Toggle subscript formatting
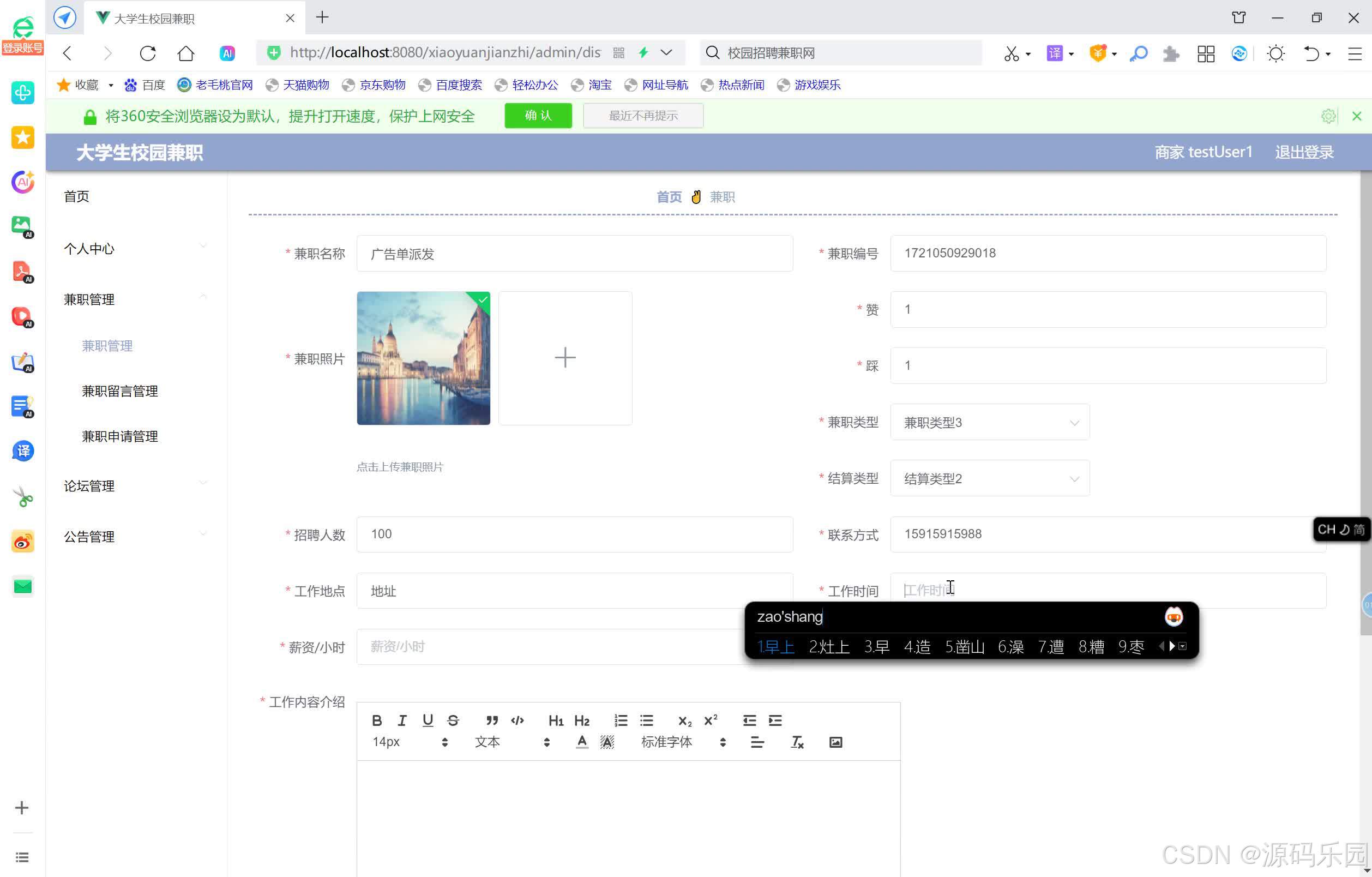The height and width of the screenshot is (877, 1372). click(x=684, y=720)
